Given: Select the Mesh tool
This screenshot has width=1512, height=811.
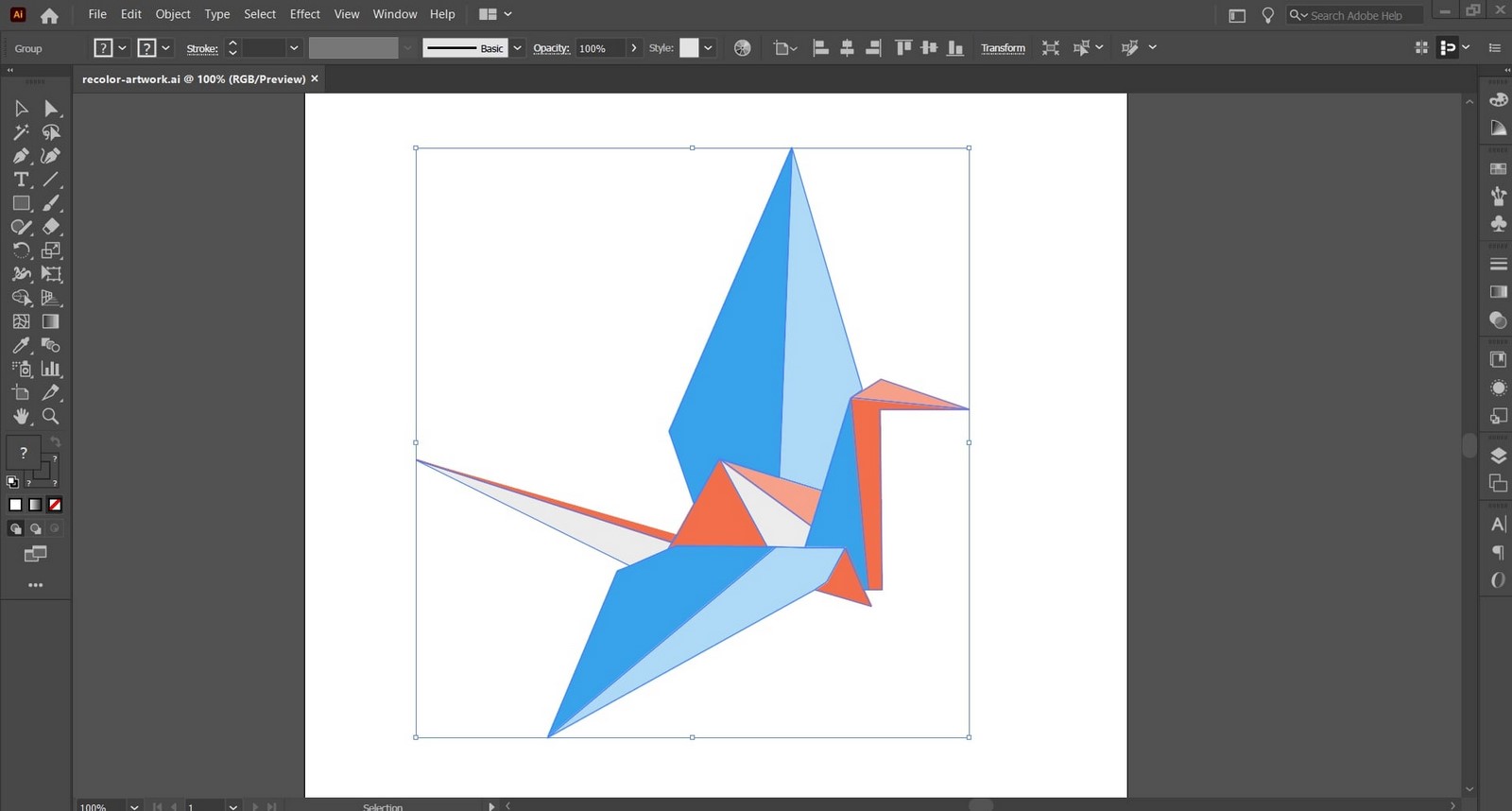Looking at the screenshot, I should pos(21,321).
